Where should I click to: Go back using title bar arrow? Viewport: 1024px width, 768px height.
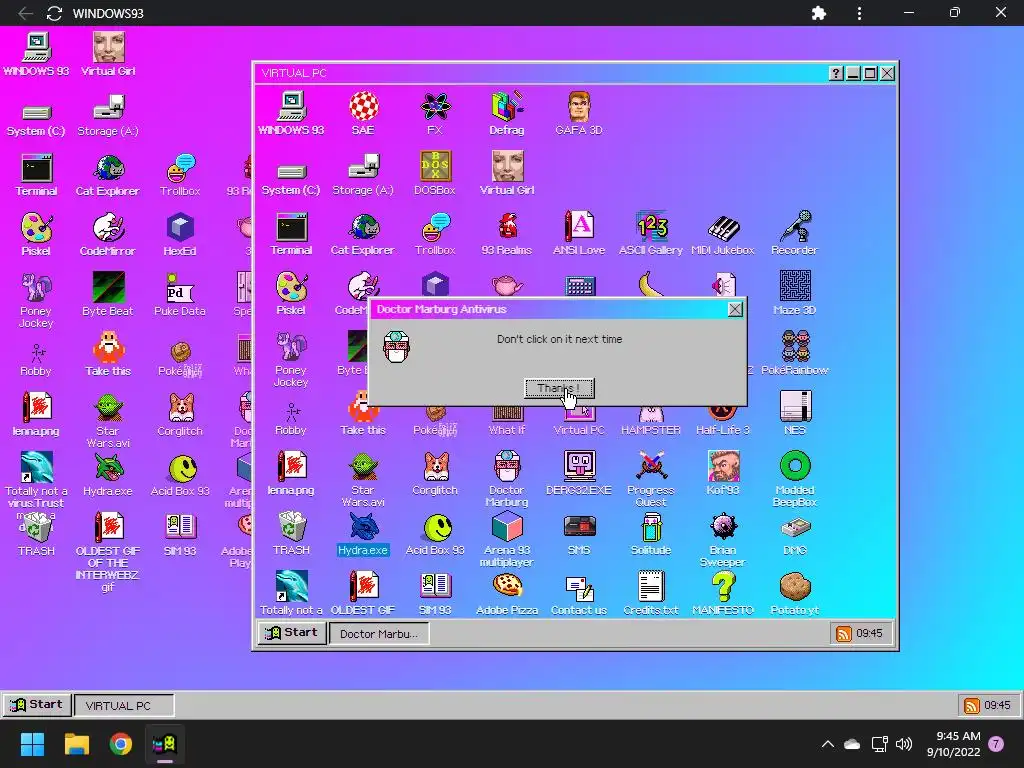coord(25,13)
